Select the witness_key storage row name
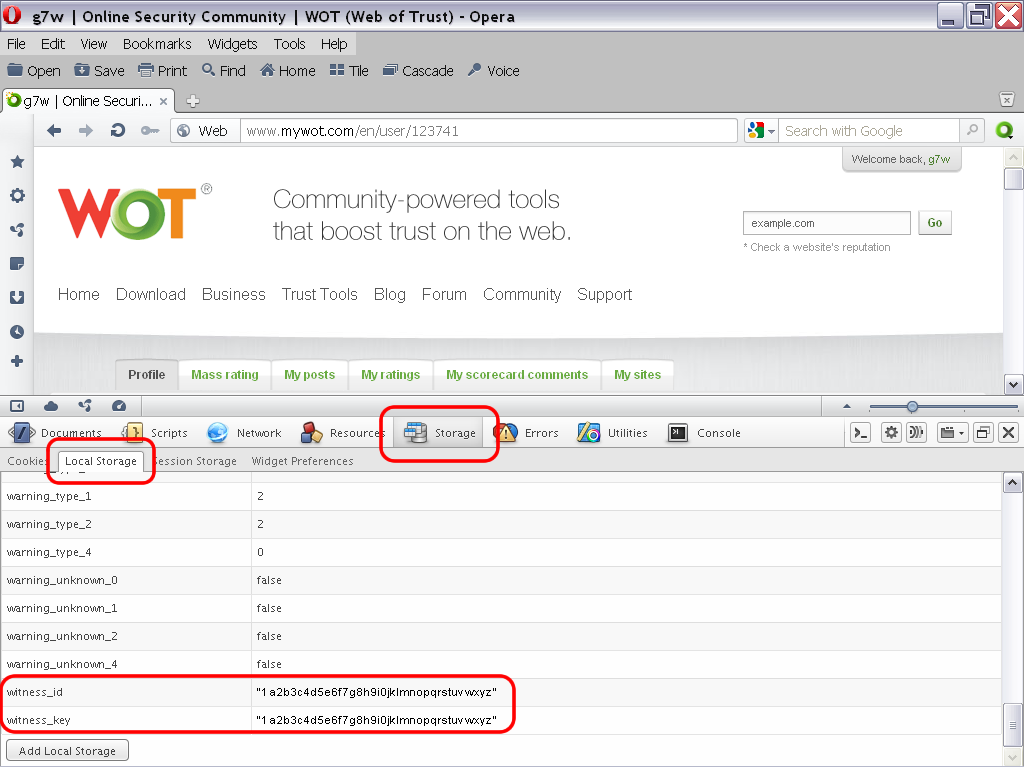 pos(39,720)
